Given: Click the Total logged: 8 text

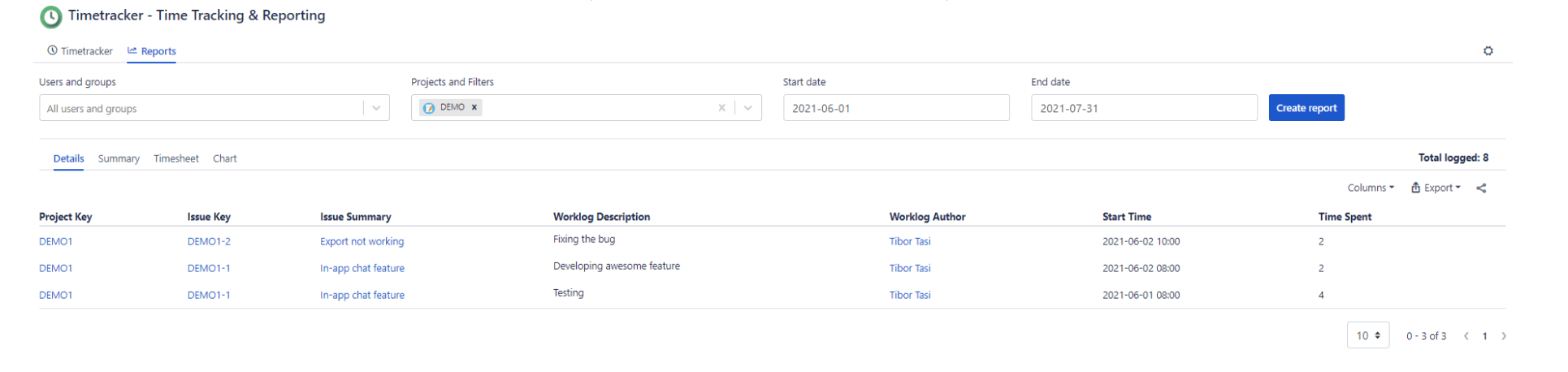Looking at the screenshot, I should coord(1453,158).
